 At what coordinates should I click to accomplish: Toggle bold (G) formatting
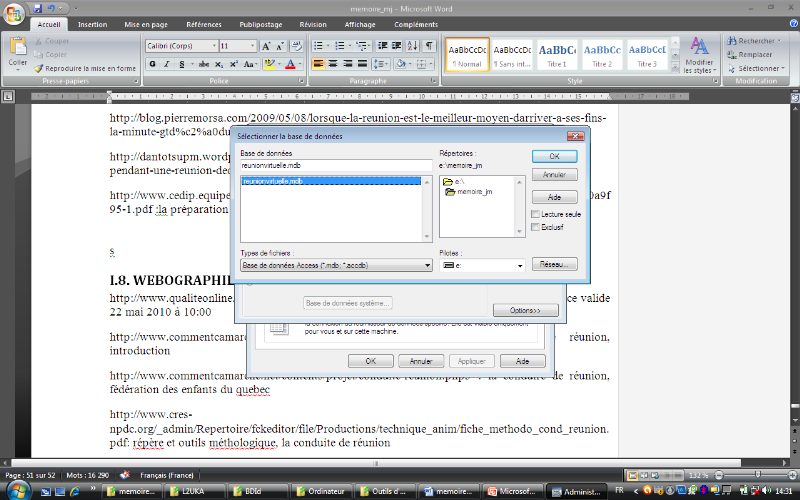point(153,64)
